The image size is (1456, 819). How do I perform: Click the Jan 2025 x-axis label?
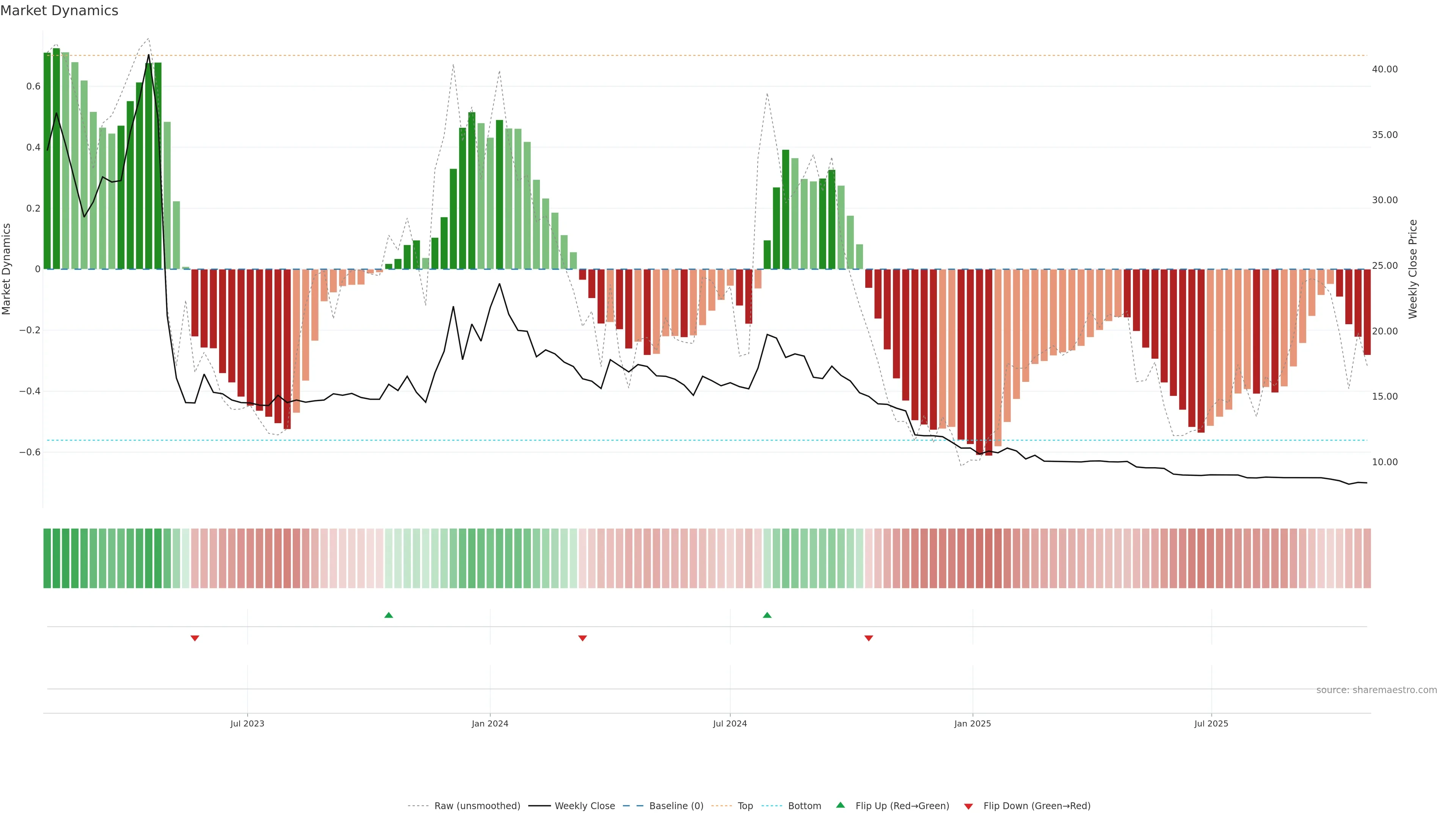point(972,723)
